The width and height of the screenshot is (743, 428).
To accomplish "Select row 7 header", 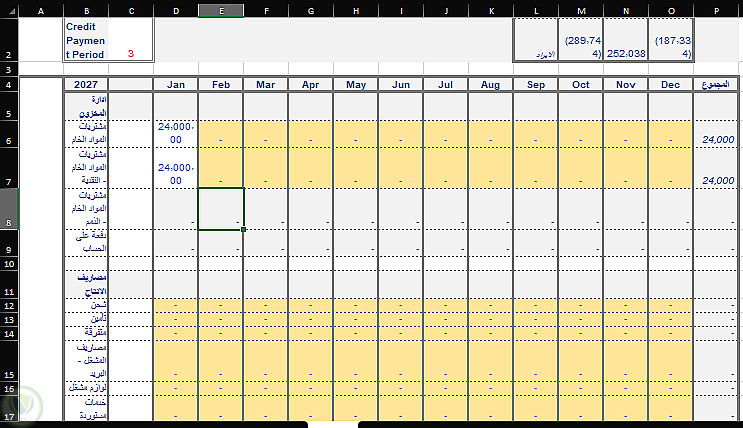I will click(x=9, y=168).
